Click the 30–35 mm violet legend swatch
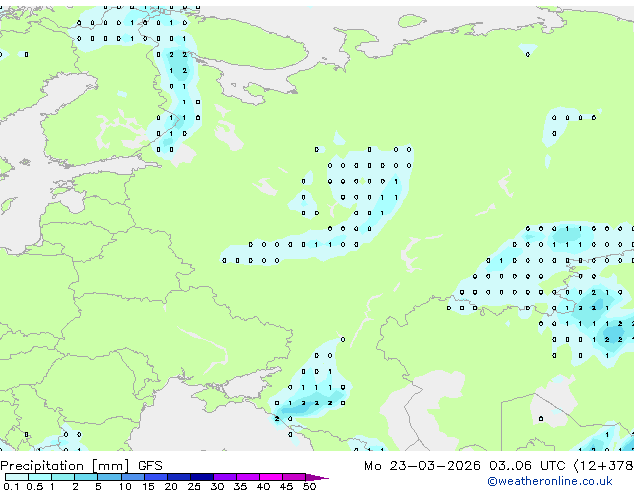 pyautogui.click(x=225, y=477)
